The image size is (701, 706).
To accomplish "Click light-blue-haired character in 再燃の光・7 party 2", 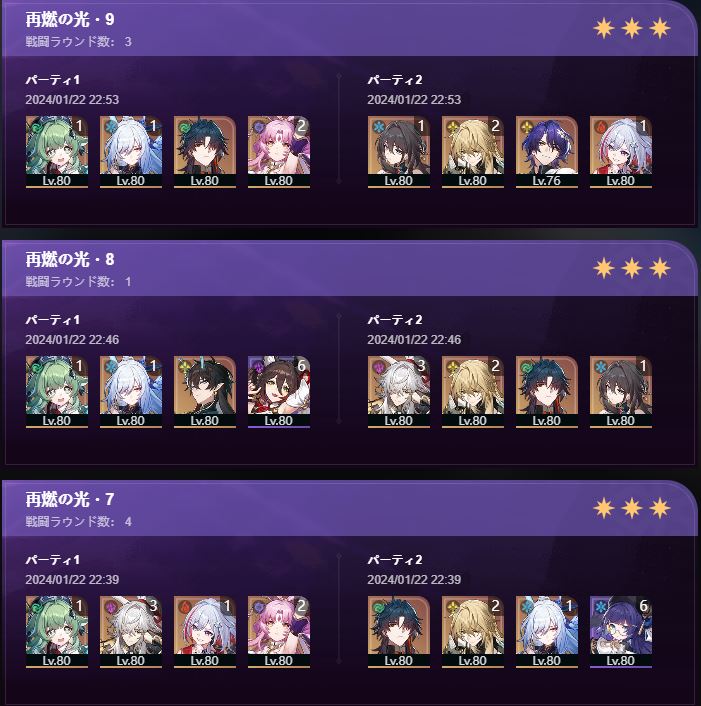I will pyautogui.click(x=547, y=632).
